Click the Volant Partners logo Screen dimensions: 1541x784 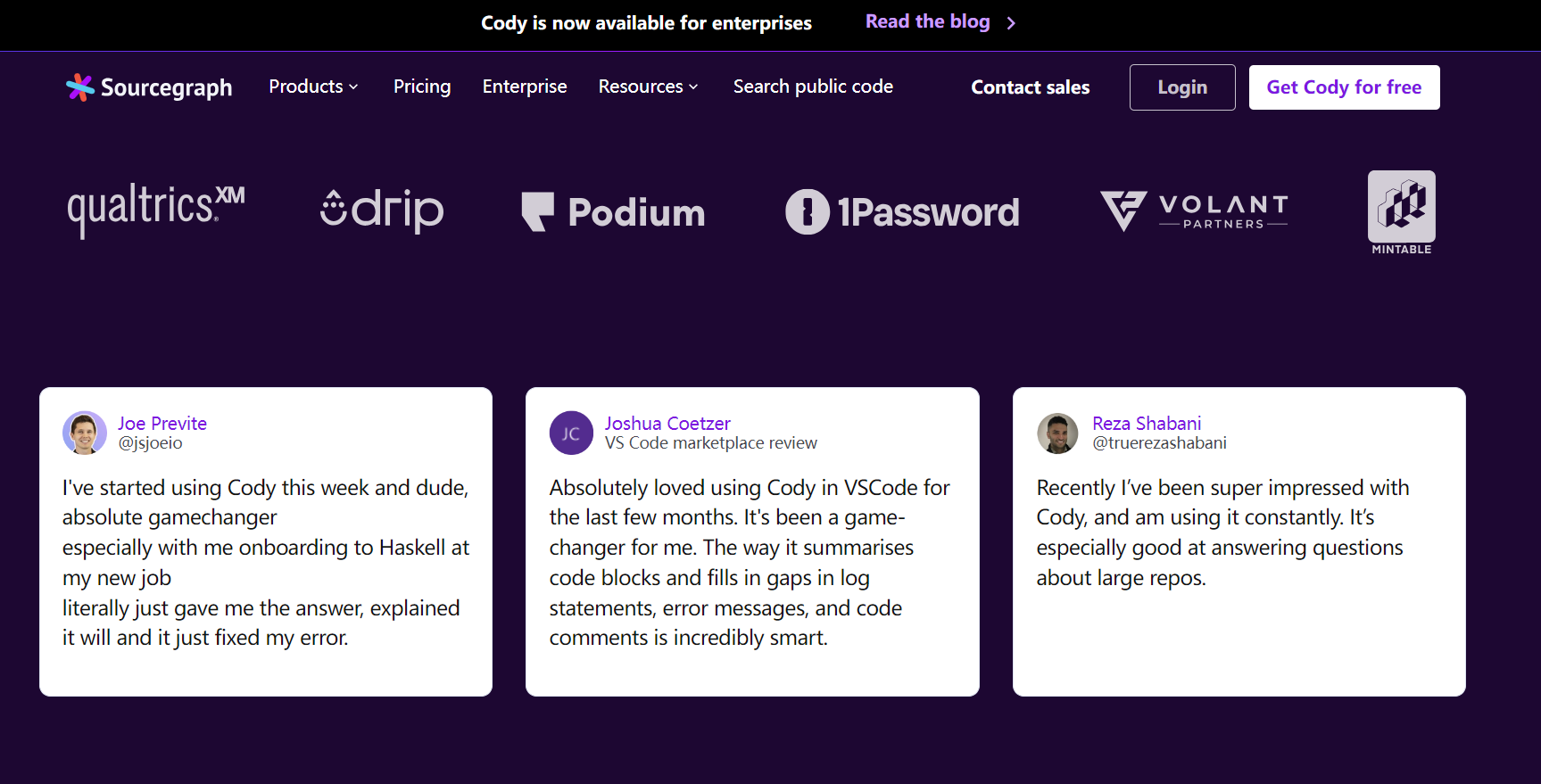pos(1194,211)
